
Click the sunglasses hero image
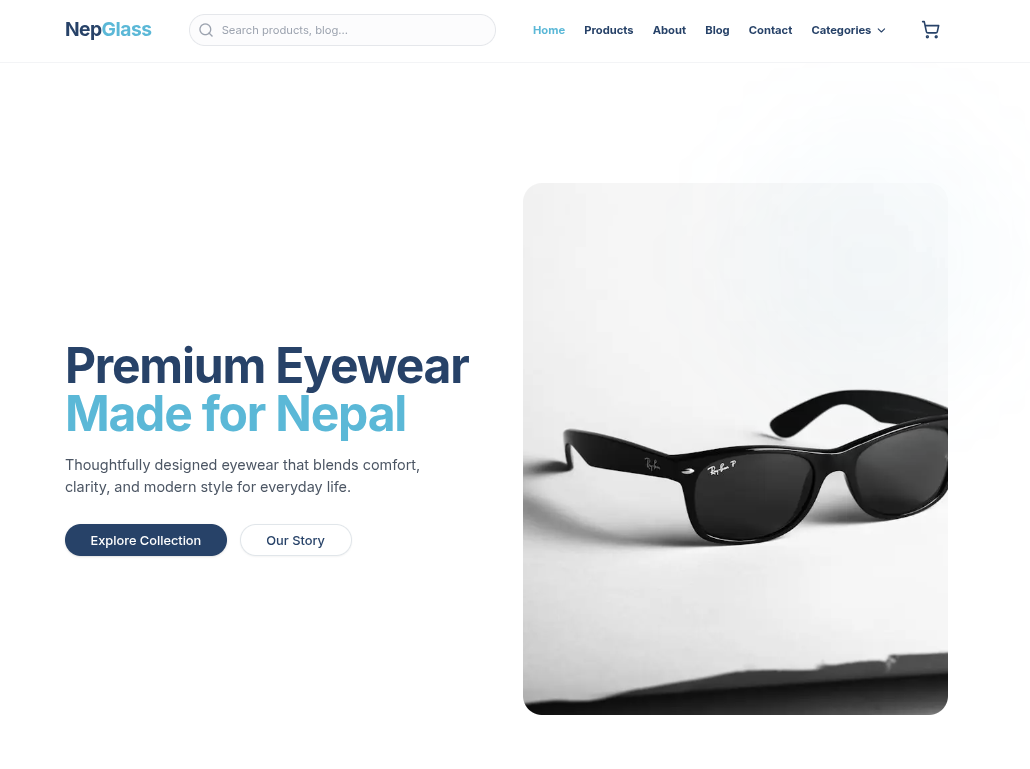[x=735, y=449]
